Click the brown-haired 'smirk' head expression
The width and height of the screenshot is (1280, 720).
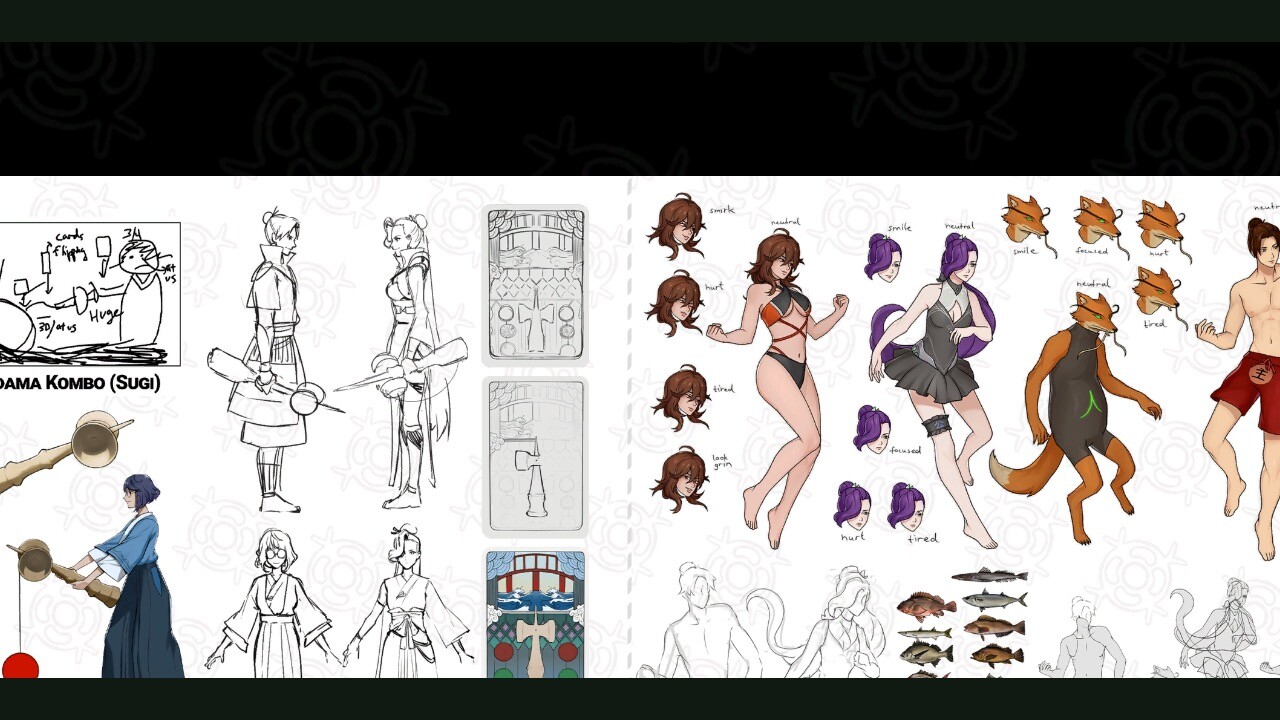678,227
